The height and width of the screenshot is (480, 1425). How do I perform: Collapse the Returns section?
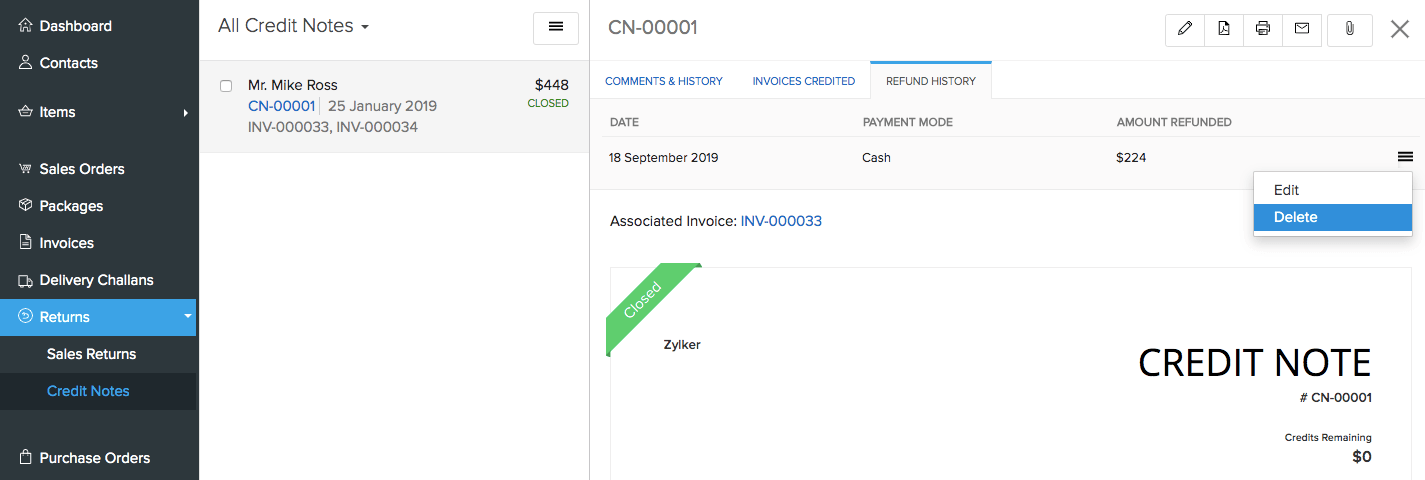tap(187, 317)
